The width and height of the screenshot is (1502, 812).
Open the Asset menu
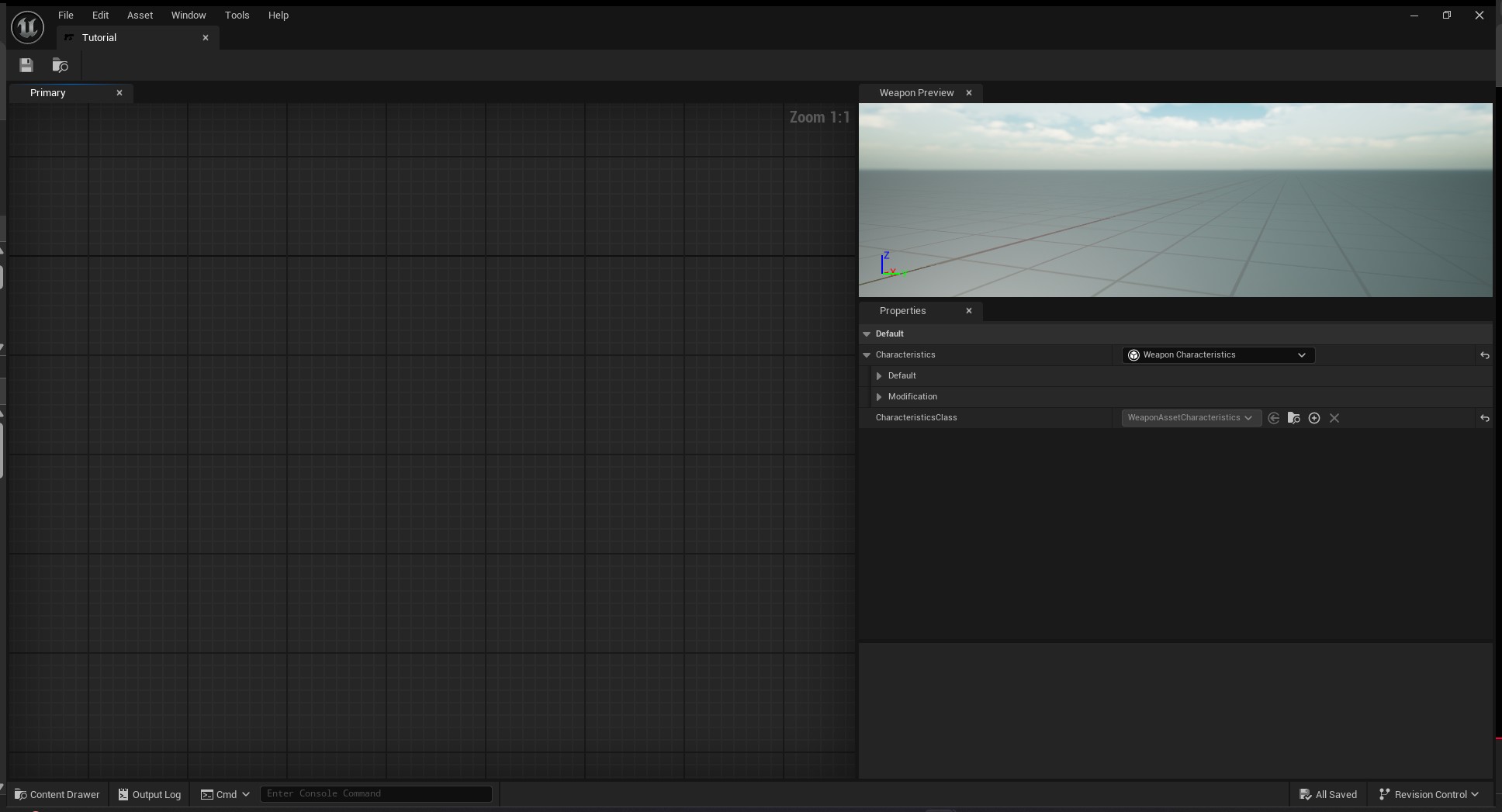(x=140, y=15)
